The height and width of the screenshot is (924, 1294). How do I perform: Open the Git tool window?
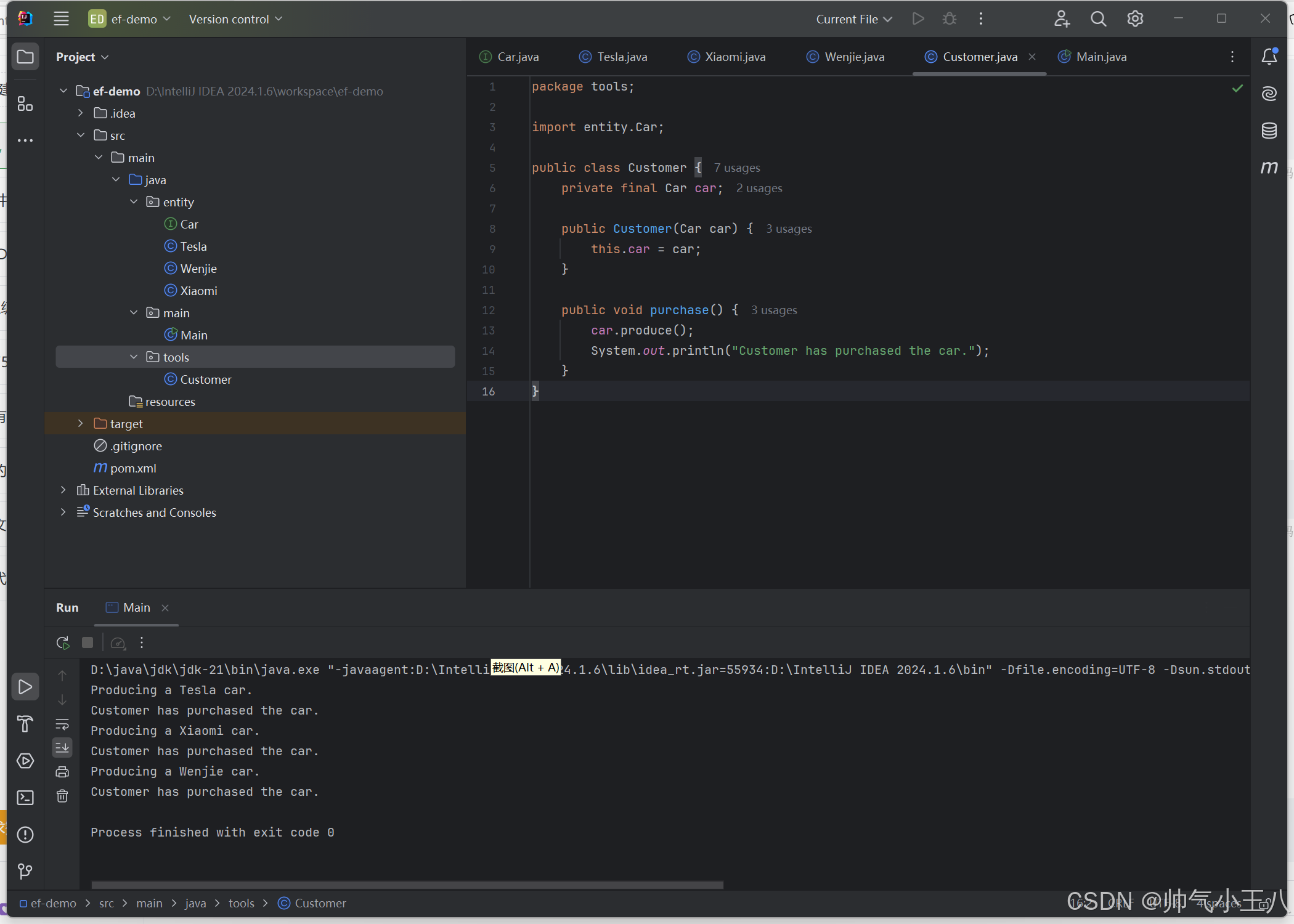(x=25, y=871)
